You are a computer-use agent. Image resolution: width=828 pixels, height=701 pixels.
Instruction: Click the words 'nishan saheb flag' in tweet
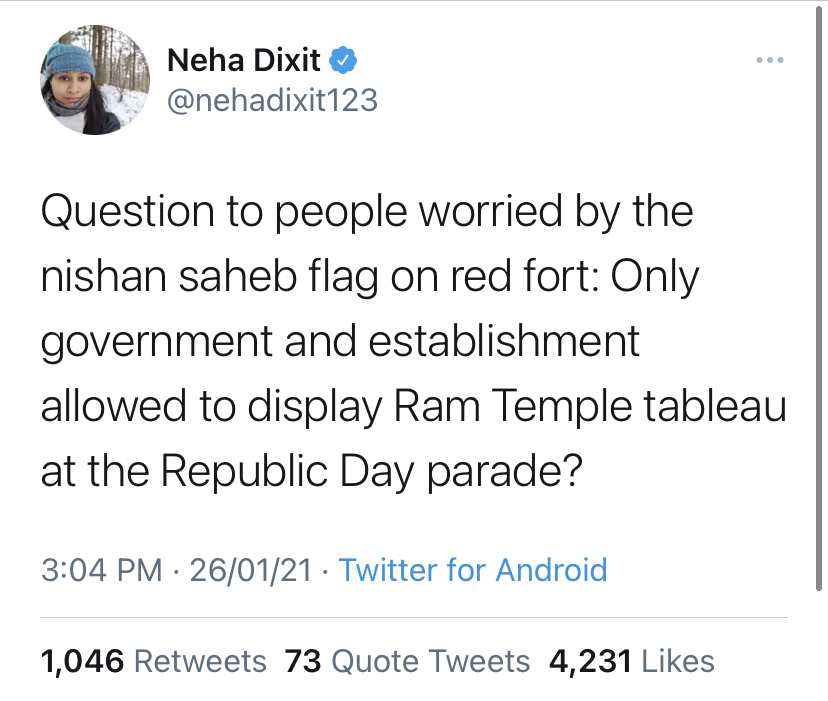pyautogui.click(x=209, y=276)
